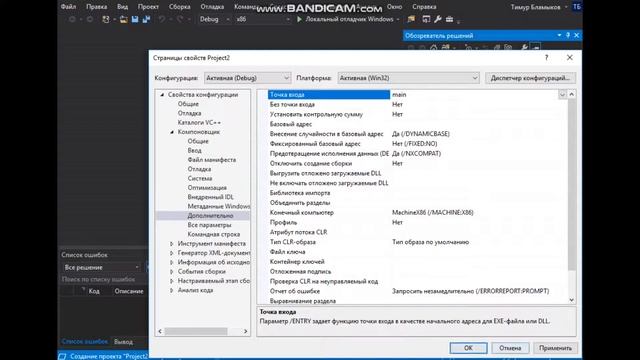Expand the Анализ кода node
The image size is (640, 360).
(x=172, y=290)
